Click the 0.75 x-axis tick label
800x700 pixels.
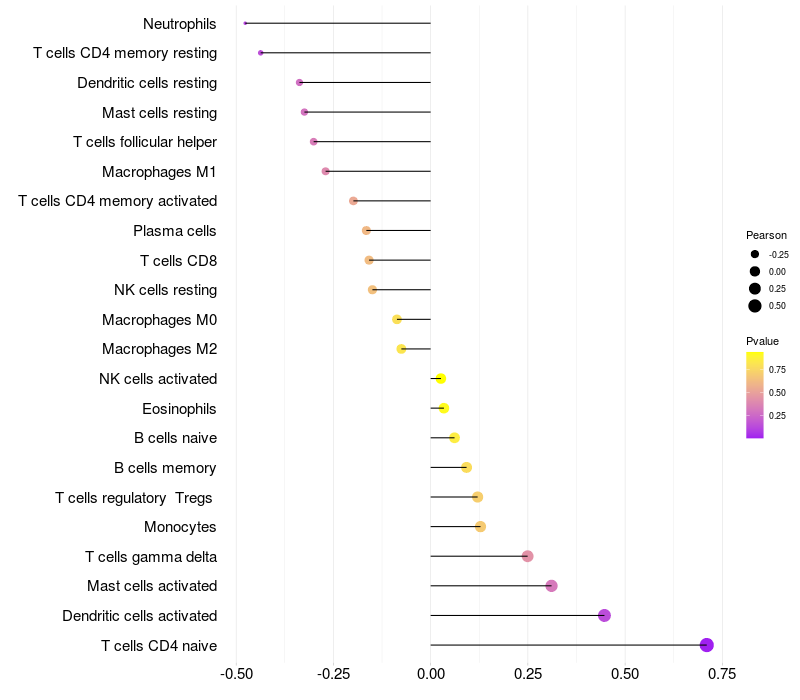[722, 674]
